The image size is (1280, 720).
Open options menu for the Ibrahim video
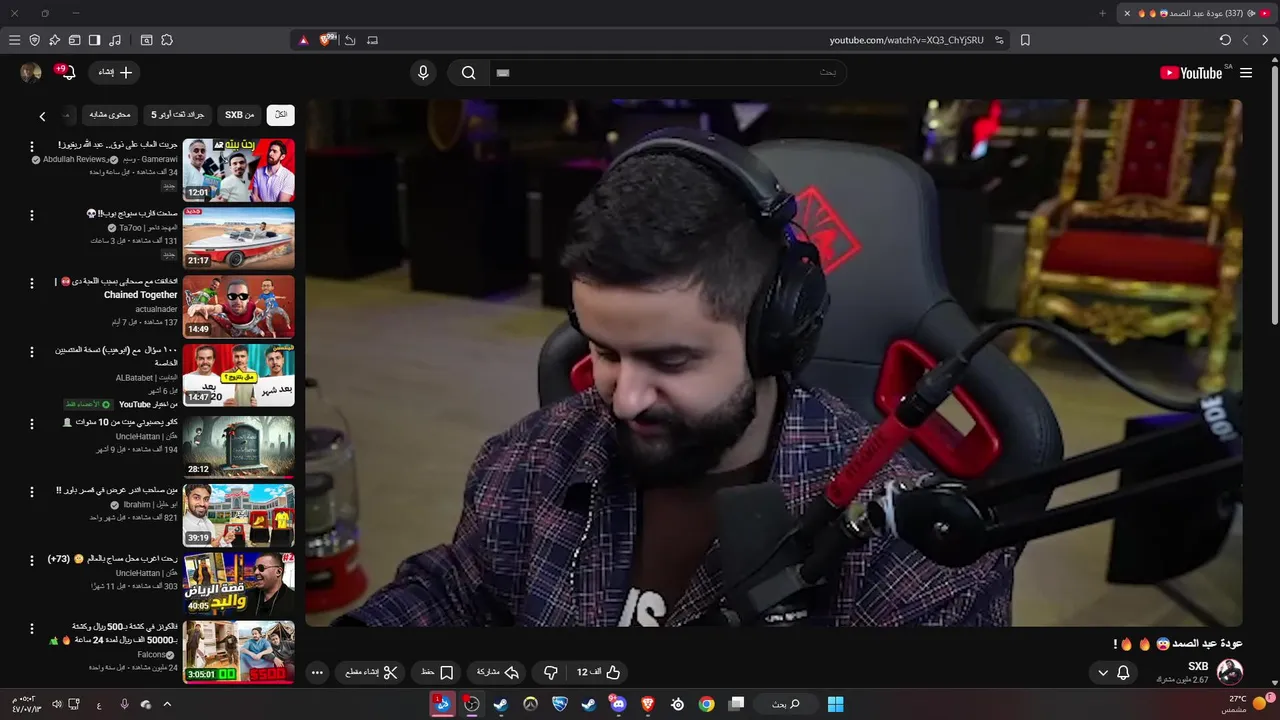[31, 492]
